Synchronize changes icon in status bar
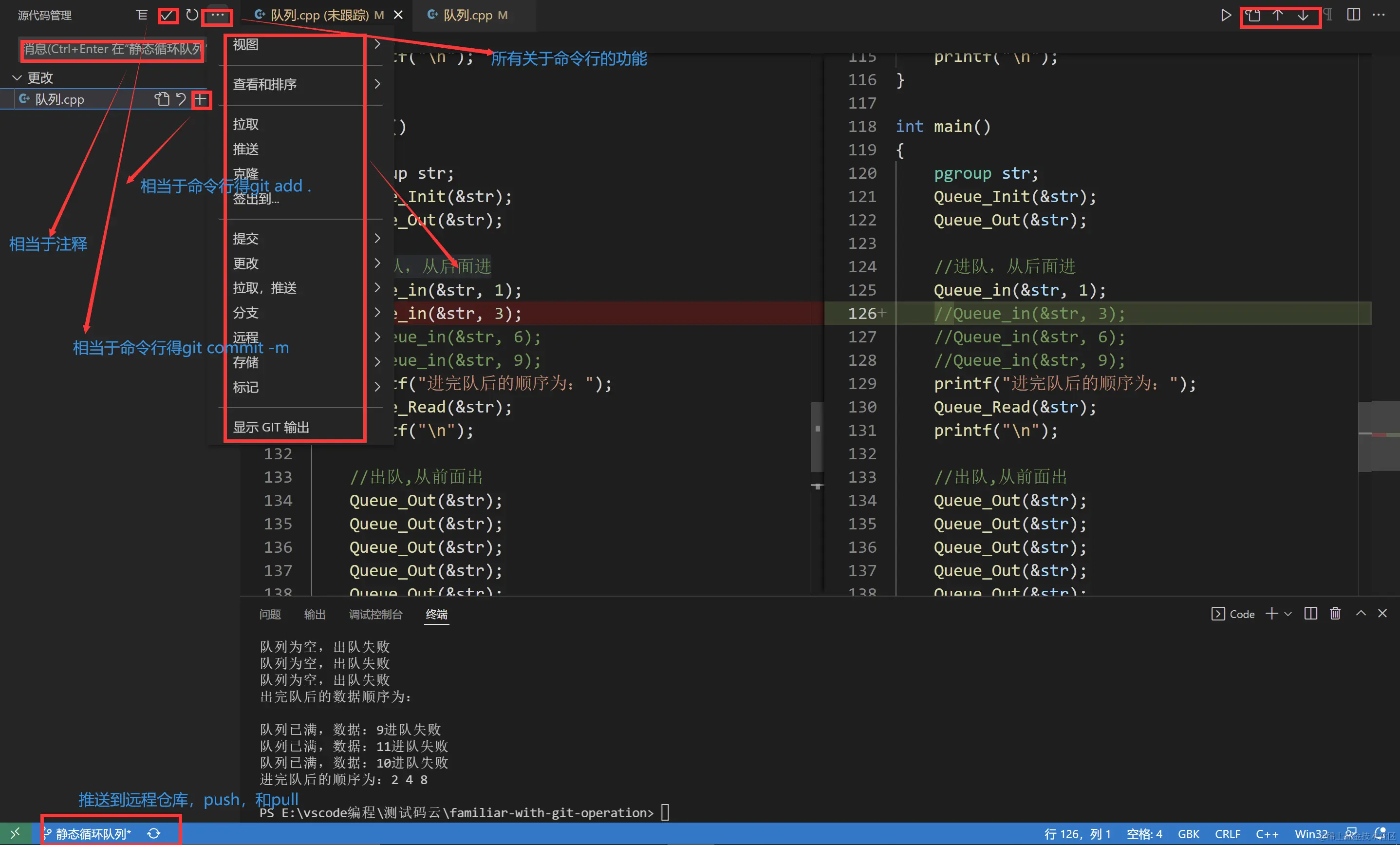This screenshot has width=1400, height=845. click(x=153, y=834)
